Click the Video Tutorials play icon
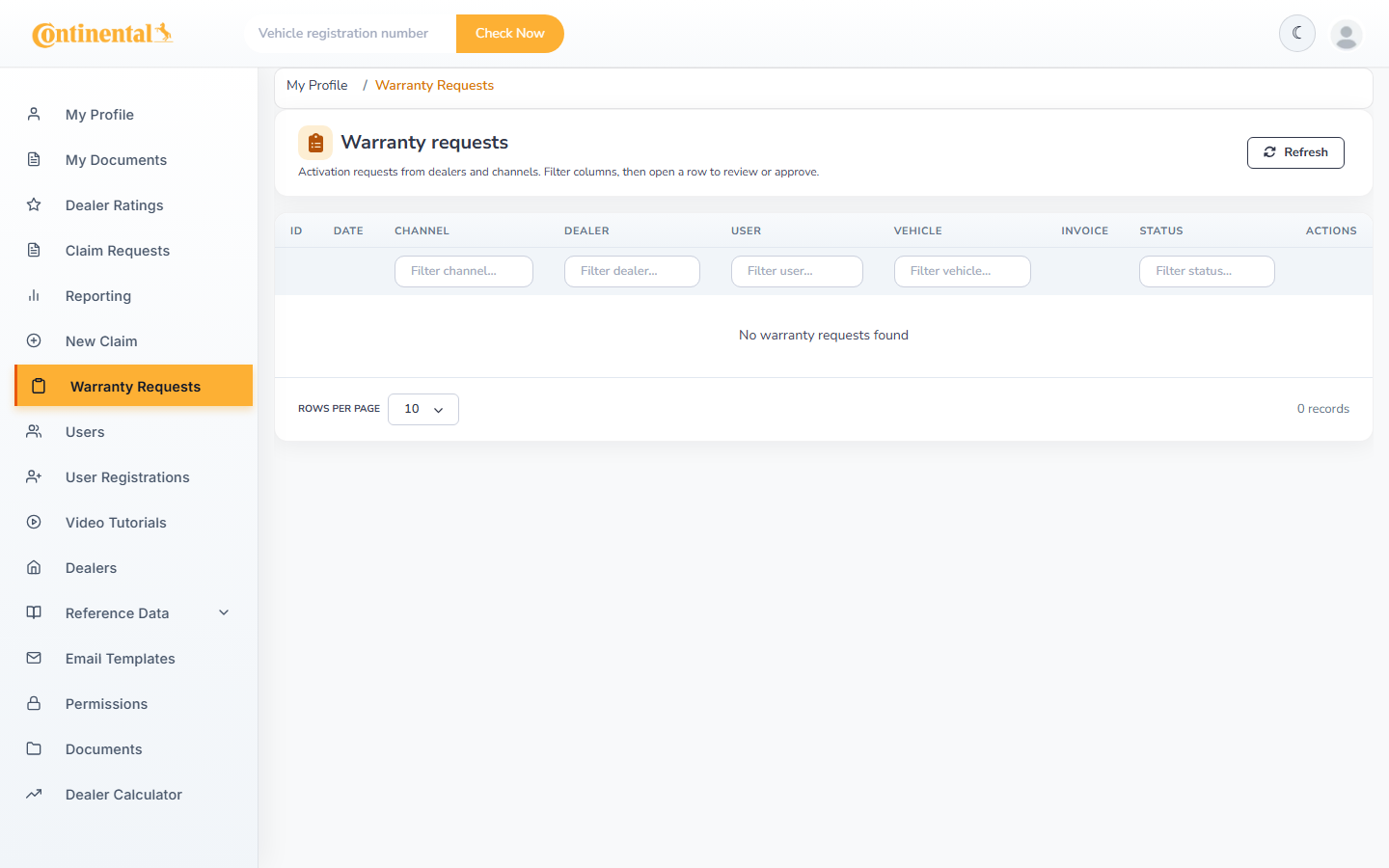The width and height of the screenshot is (1389, 868). (x=34, y=522)
